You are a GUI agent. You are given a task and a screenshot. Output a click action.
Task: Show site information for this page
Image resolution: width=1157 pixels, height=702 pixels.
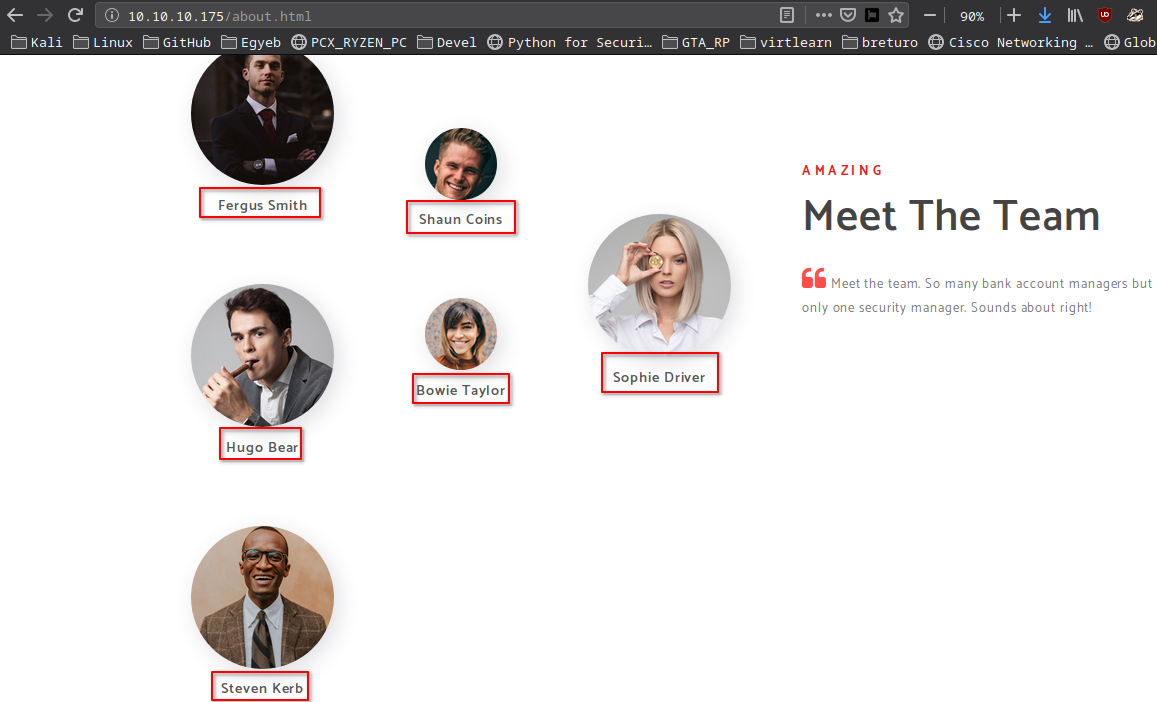click(111, 16)
